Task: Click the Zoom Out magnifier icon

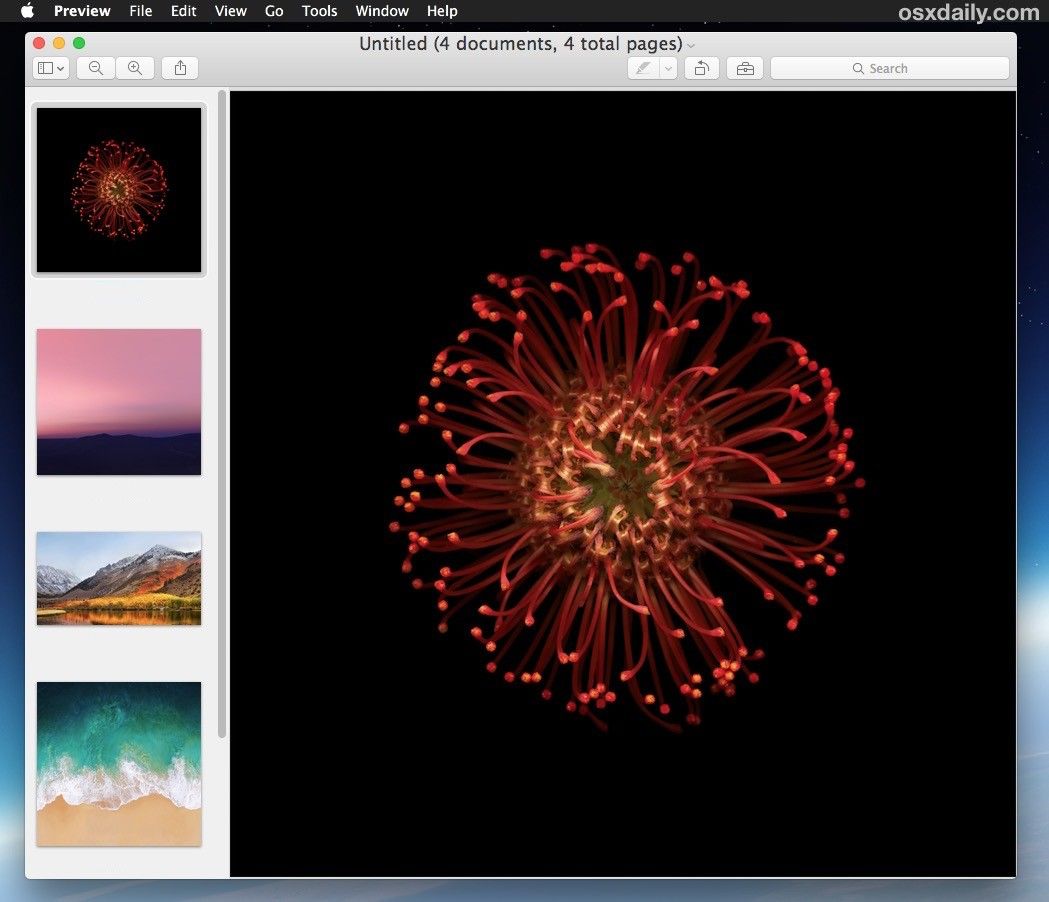Action: coord(96,68)
